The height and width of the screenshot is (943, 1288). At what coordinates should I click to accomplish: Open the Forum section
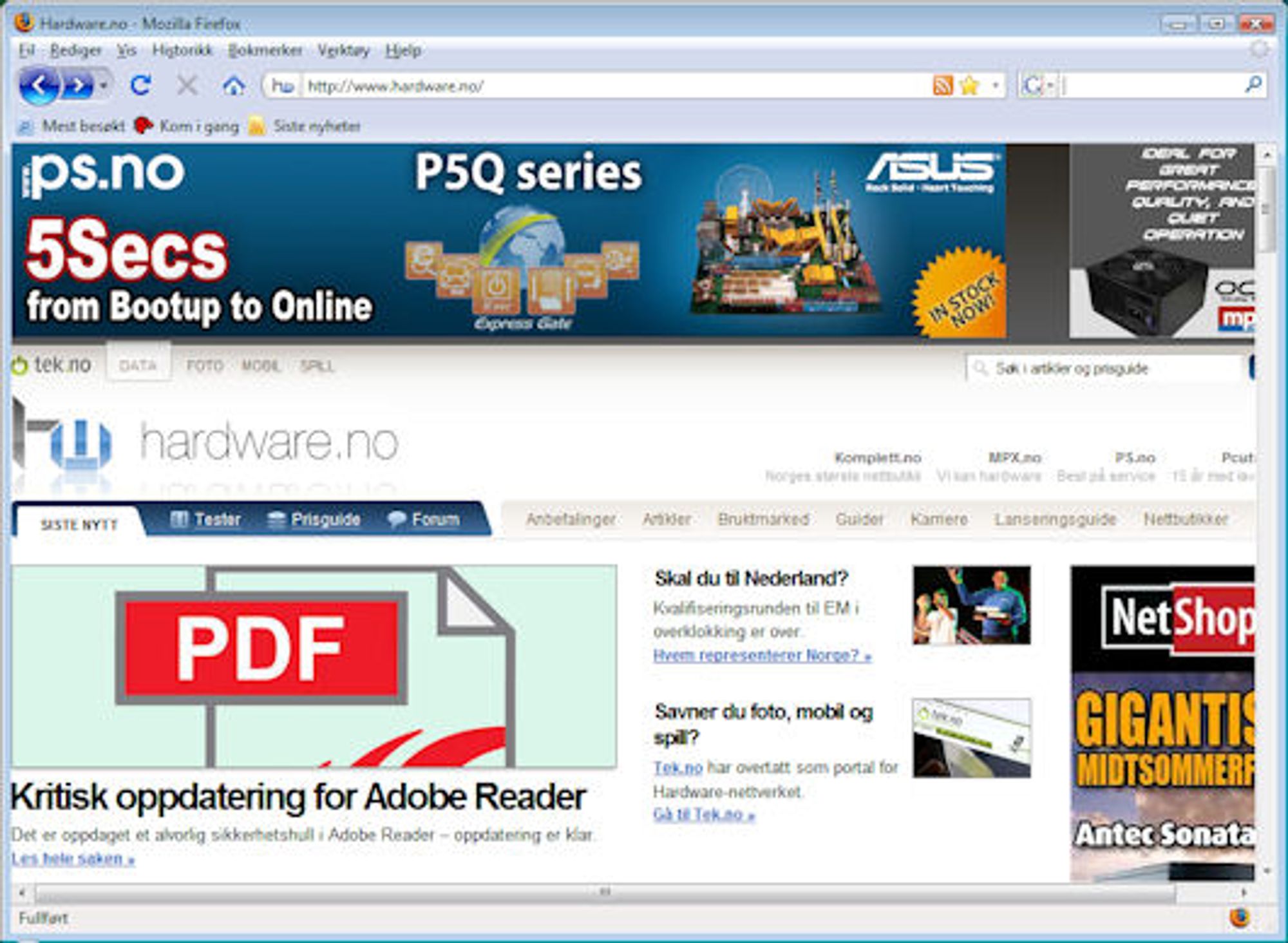(424, 519)
